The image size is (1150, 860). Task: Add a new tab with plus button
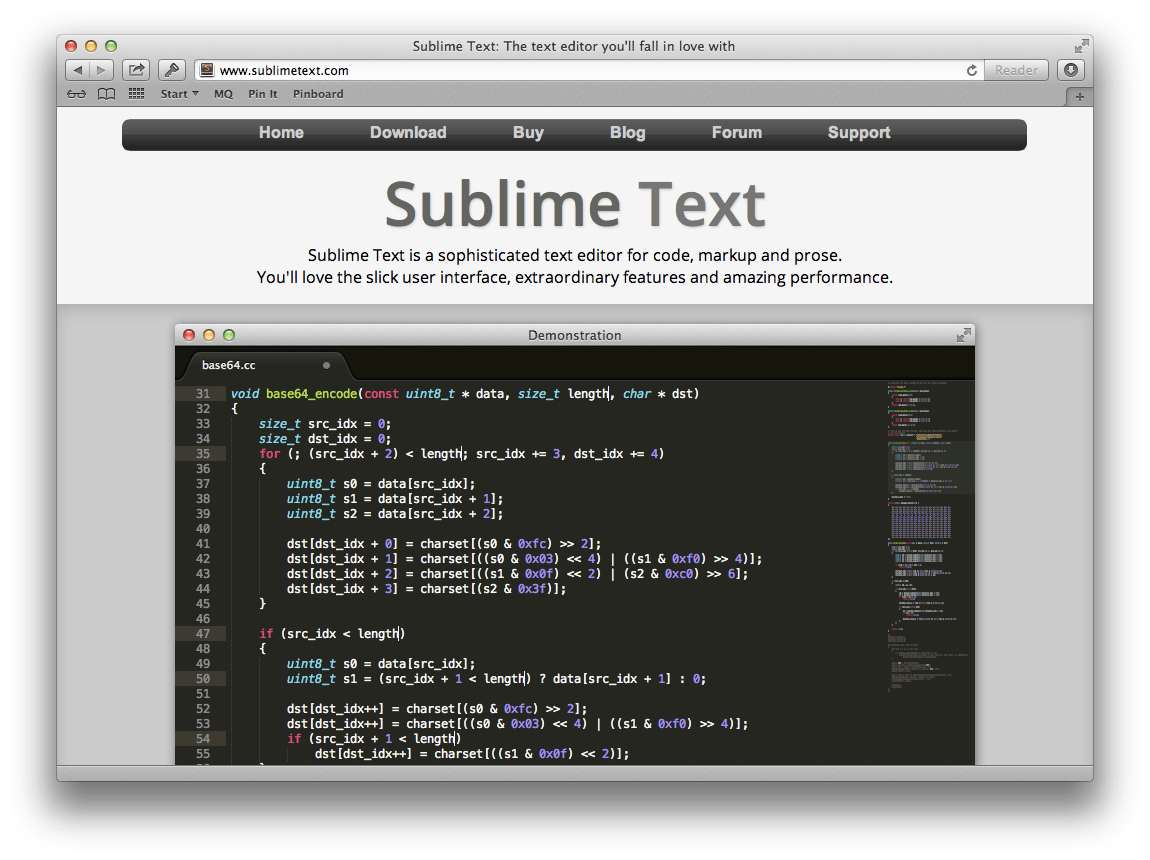point(1080,97)
